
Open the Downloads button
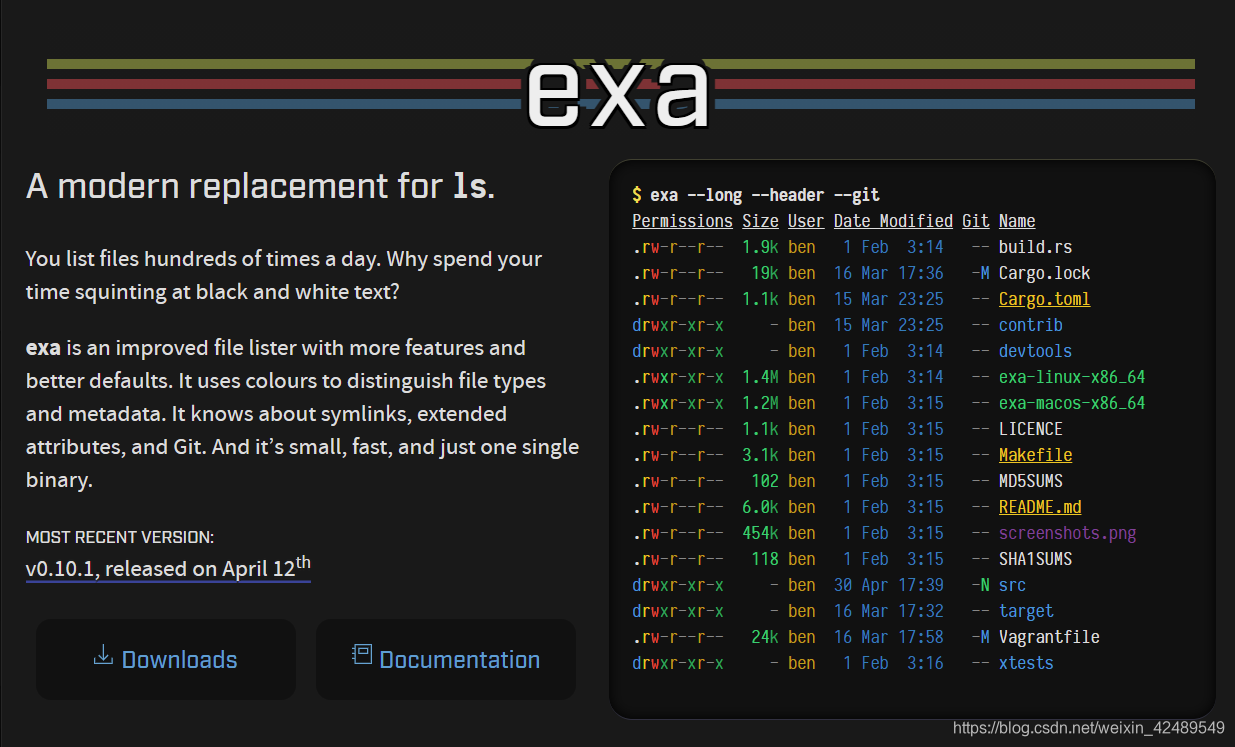coord(166,659)
